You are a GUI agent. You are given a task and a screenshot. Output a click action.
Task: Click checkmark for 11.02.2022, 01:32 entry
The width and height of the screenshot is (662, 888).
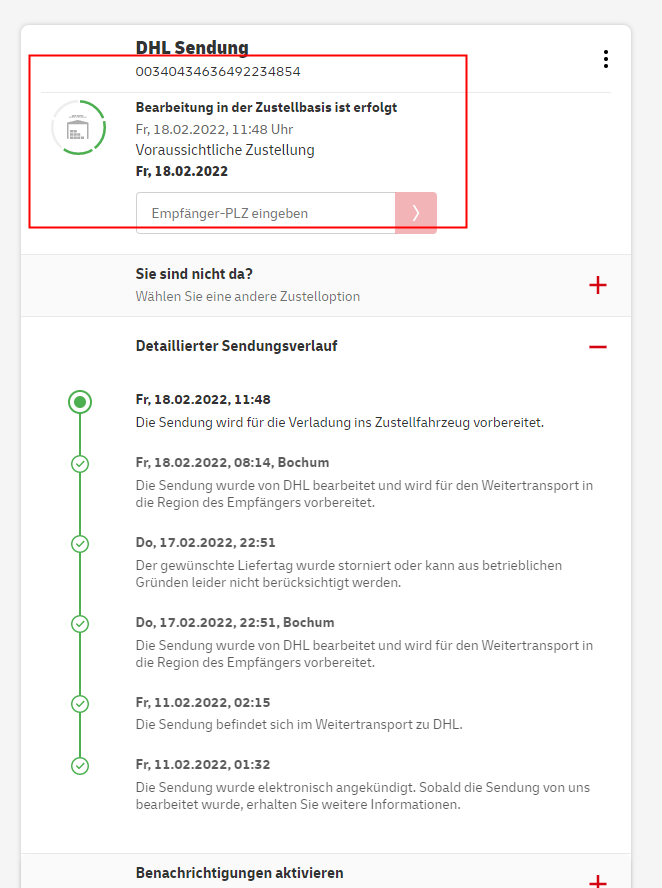tap(80, 766)
